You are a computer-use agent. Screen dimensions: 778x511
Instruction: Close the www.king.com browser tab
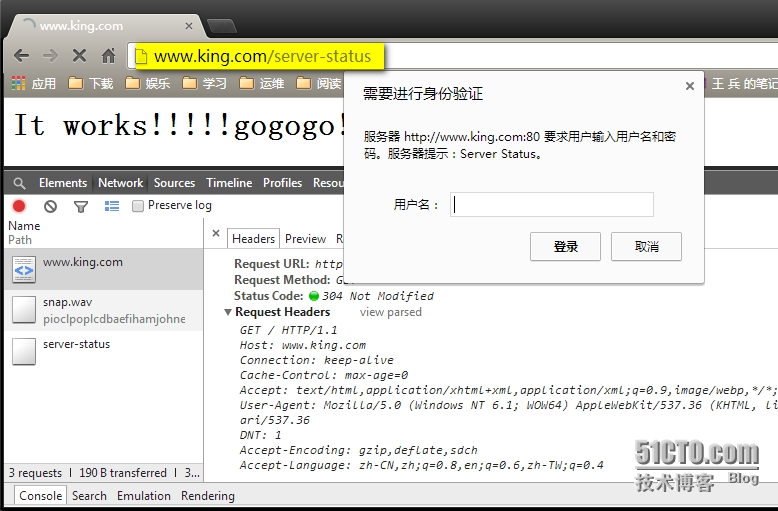(x=189, y=26)
